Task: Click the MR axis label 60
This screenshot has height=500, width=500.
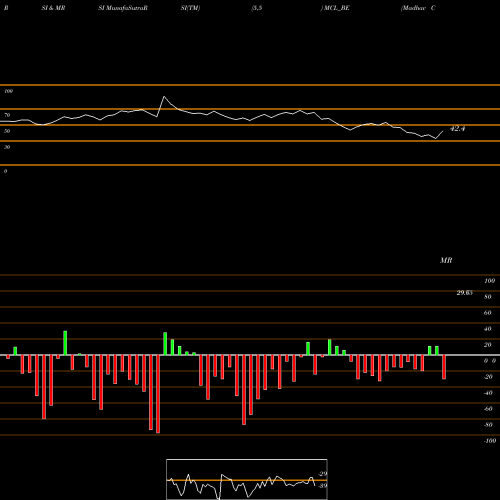Action: point(488,313)
